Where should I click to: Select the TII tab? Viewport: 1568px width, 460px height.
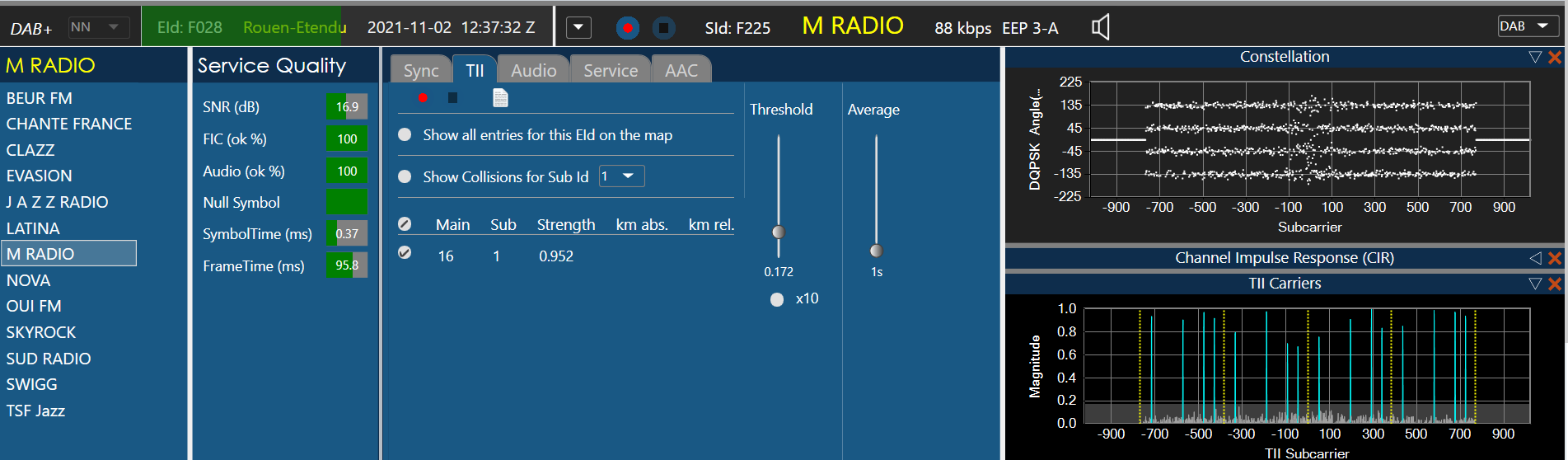[x=475, y=70]
